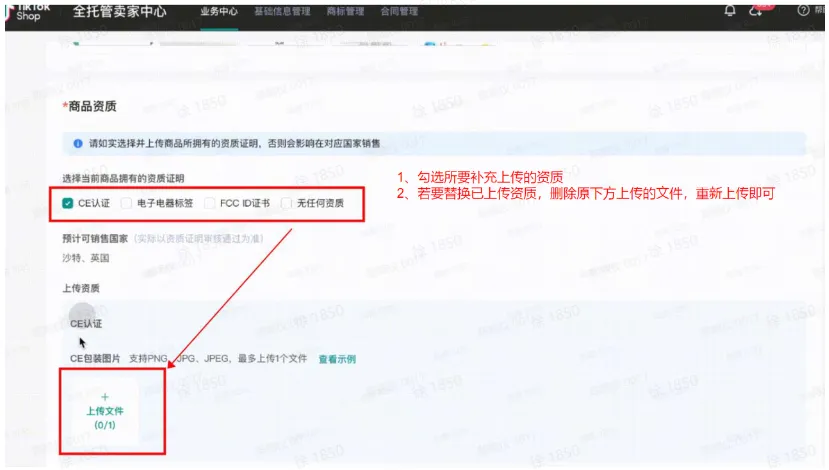Click the cloud download icon with badge
The width and height of the screenshot is (829, 470).
pyautogui.click(x=756, y=11)
